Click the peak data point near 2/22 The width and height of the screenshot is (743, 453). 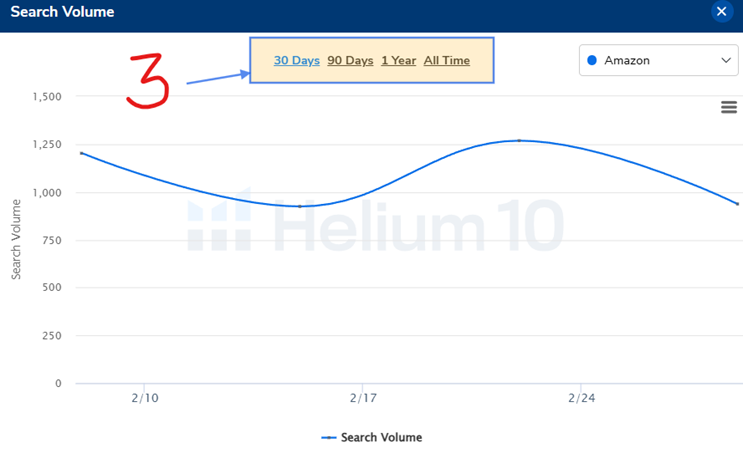pos(520,141)
